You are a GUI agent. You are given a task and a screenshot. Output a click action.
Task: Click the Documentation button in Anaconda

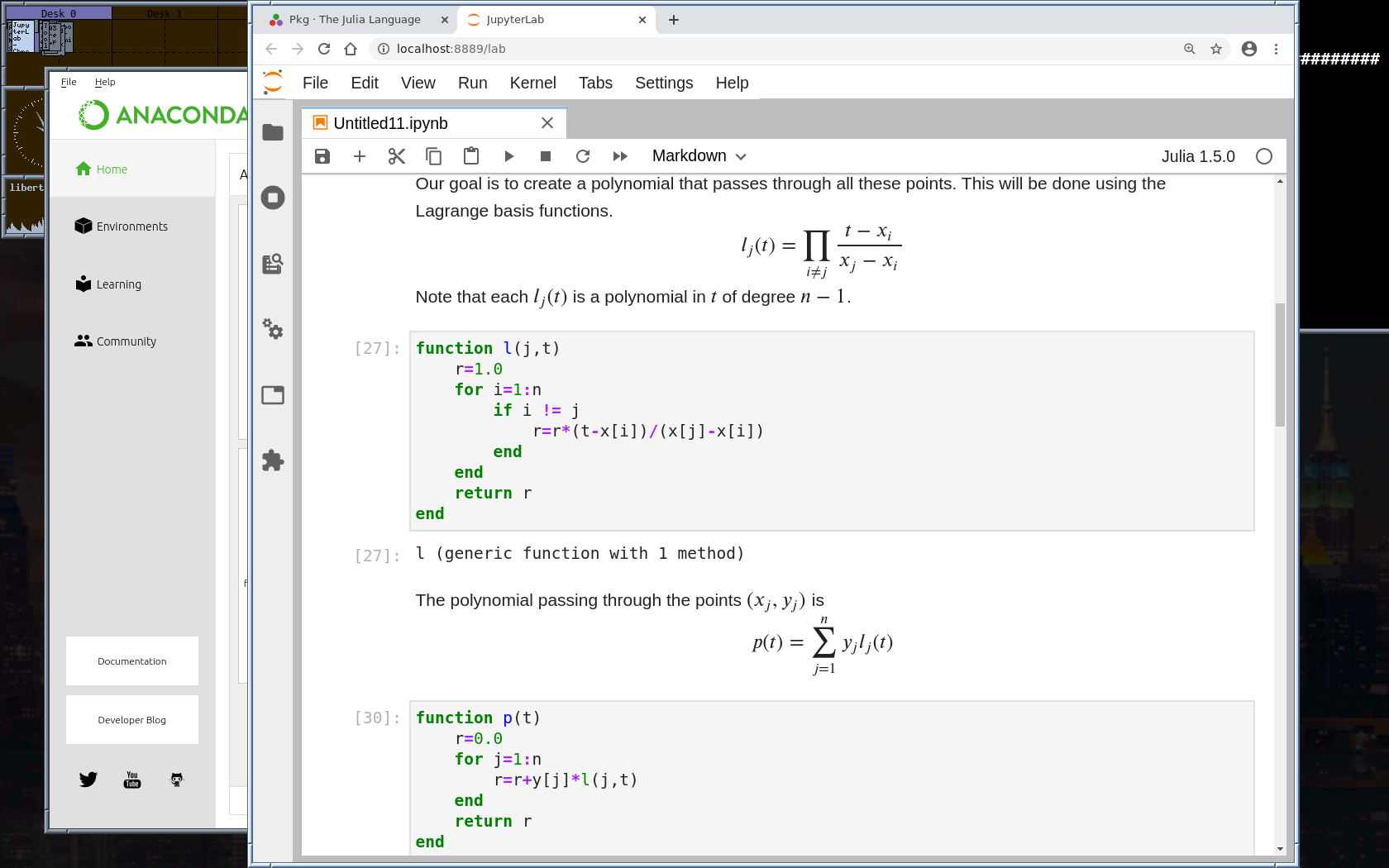[x=132, y=661]
